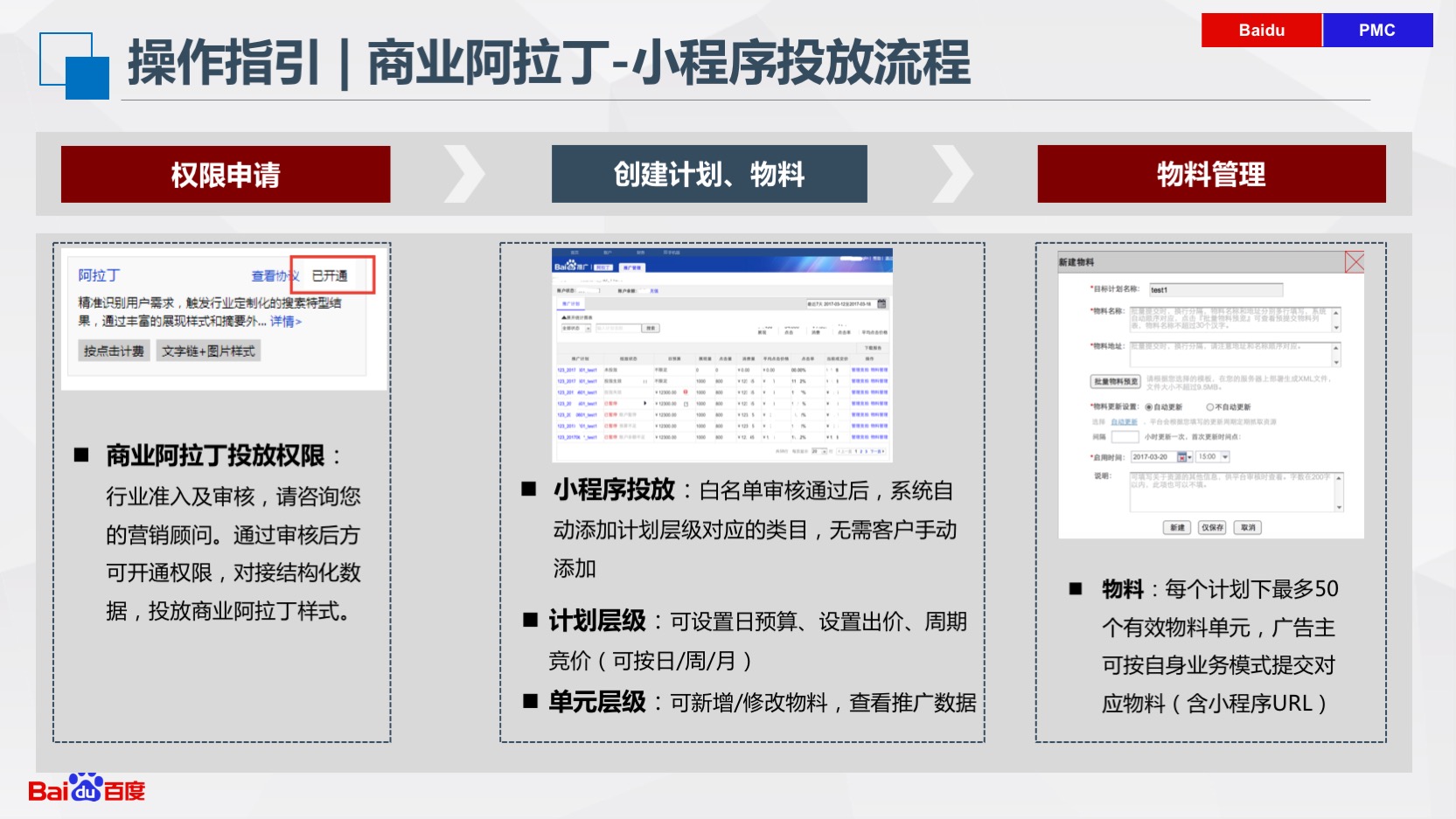The height and width of the screenshot is (819, 1456).
Task: Click the 充值 link beside the account balance
Action: [x=654, y=291]
